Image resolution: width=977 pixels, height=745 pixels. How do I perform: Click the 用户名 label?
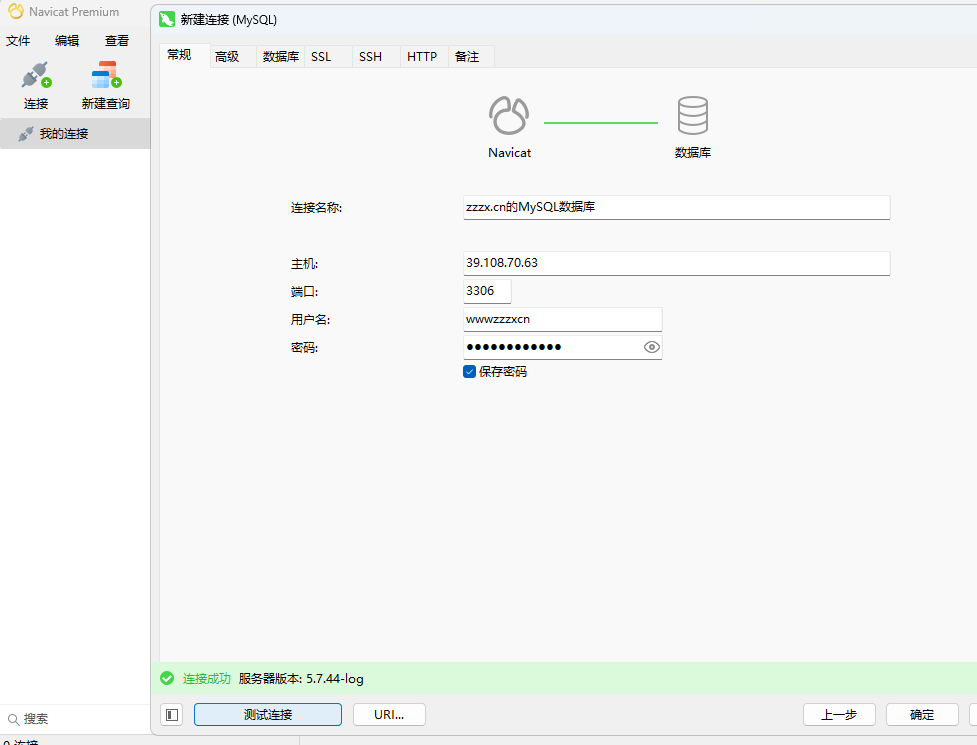[x=310, y=320]
